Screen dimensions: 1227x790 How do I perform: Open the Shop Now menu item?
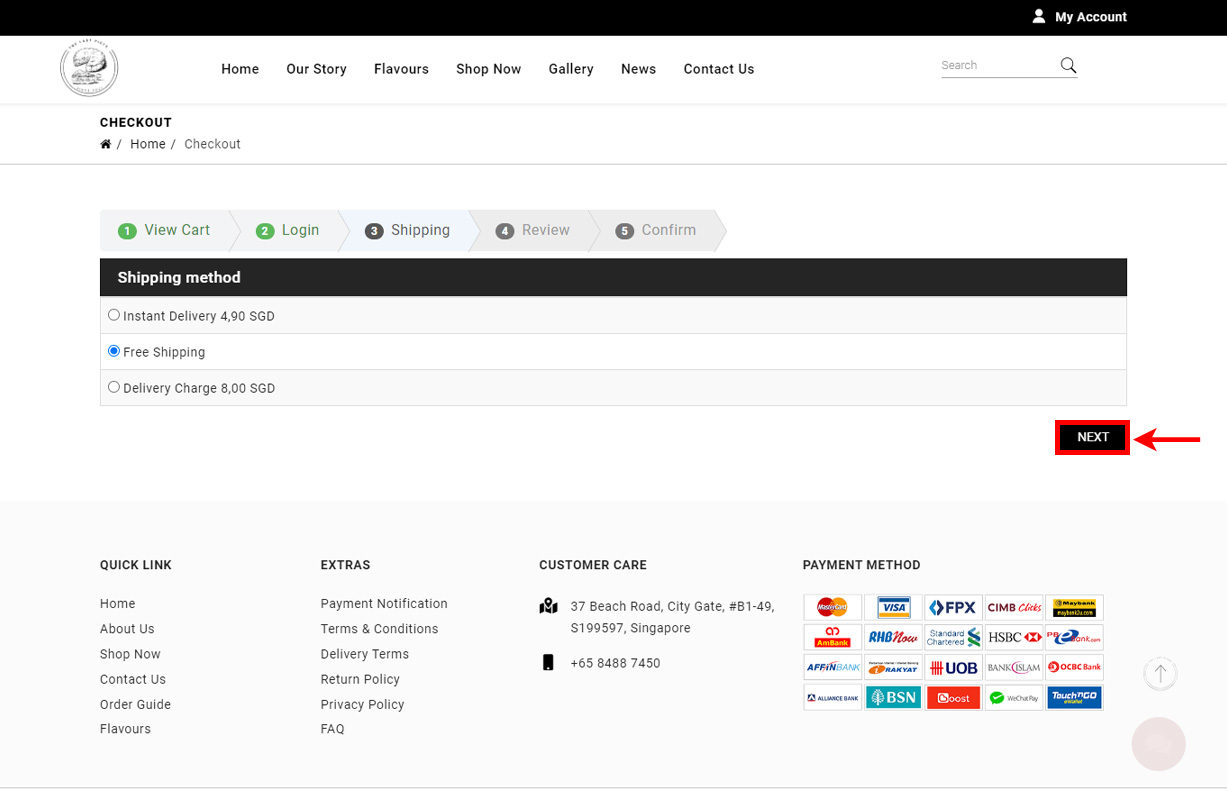(488, 69)
